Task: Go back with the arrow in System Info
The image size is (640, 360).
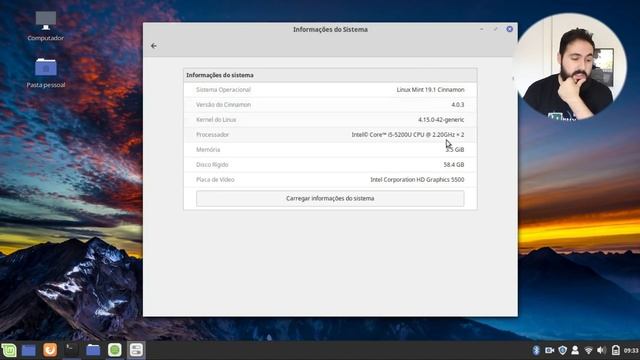Action: 153,46
